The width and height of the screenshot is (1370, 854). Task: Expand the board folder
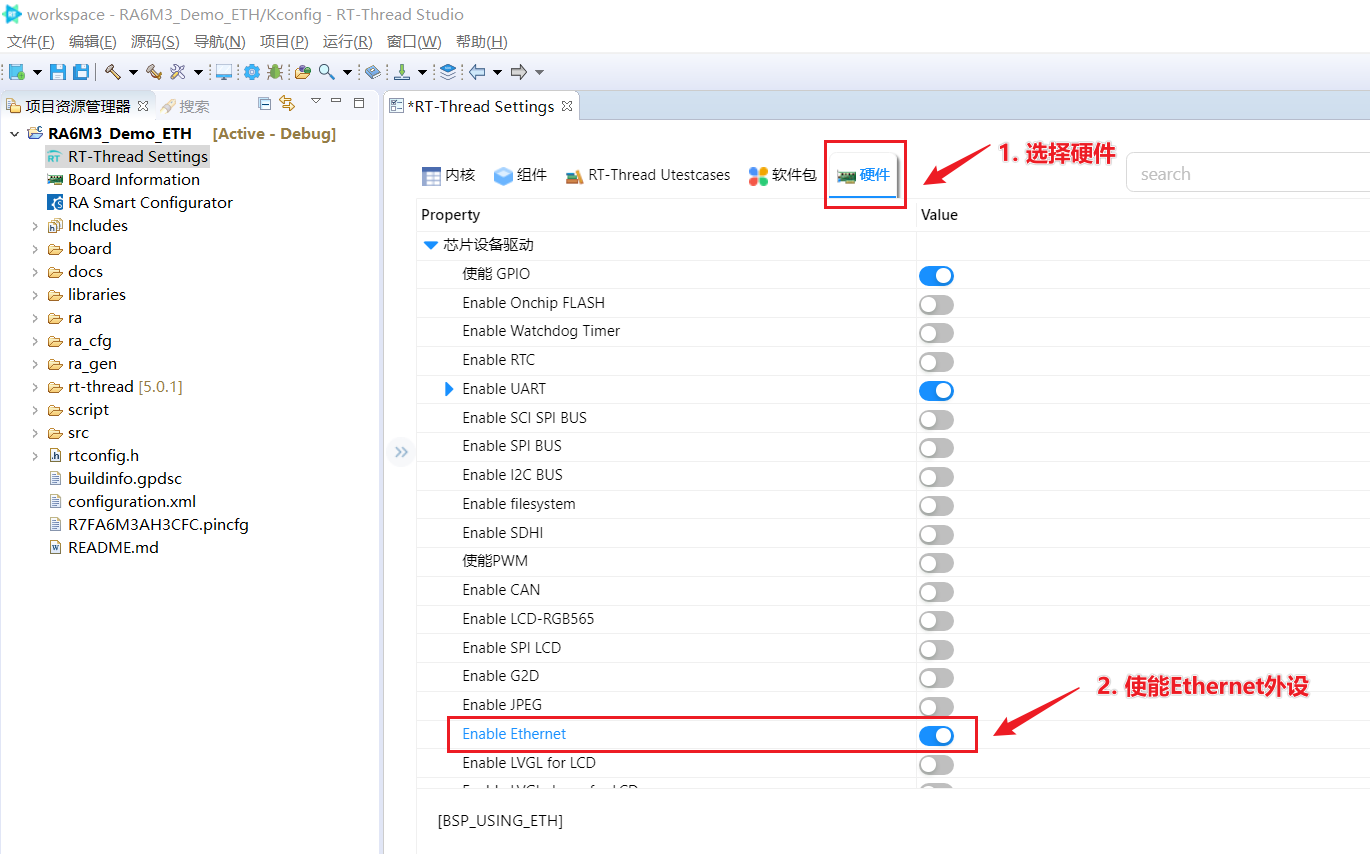[x=36, y=249]
